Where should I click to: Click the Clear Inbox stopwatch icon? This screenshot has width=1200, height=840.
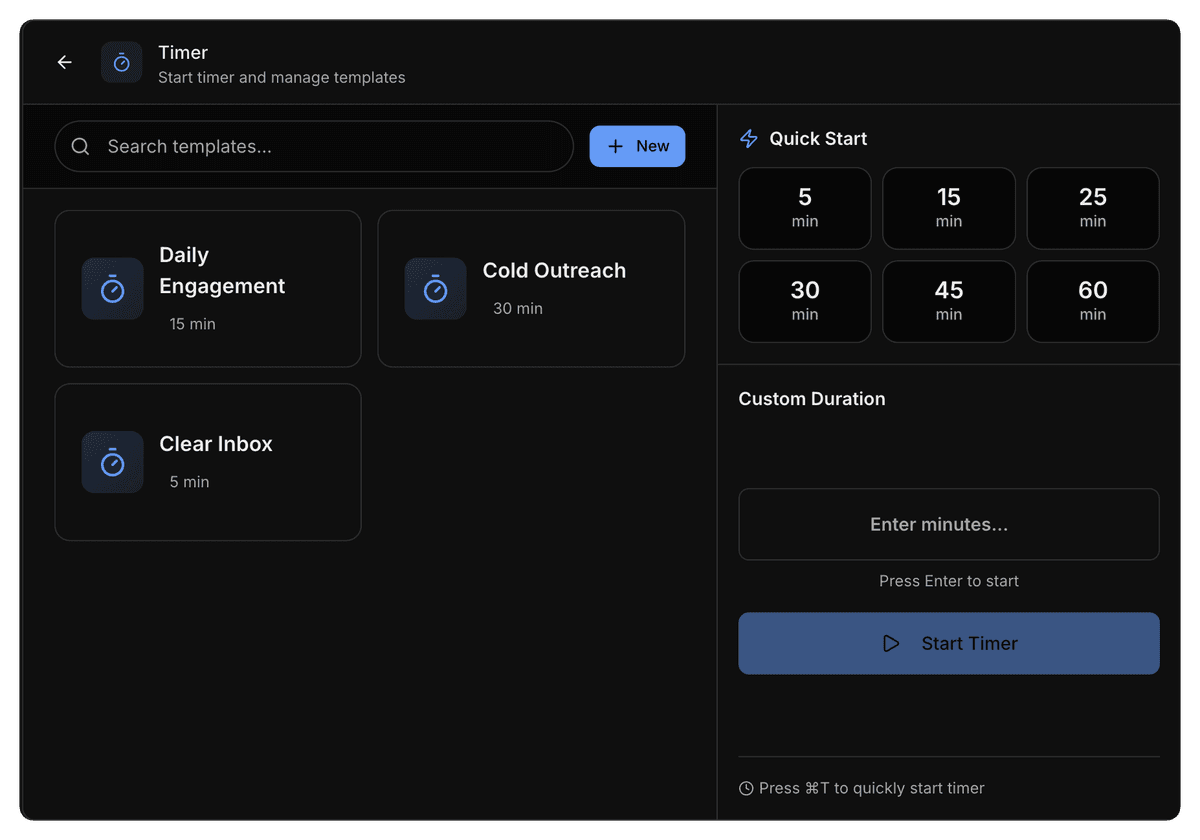tap(112, 462)
